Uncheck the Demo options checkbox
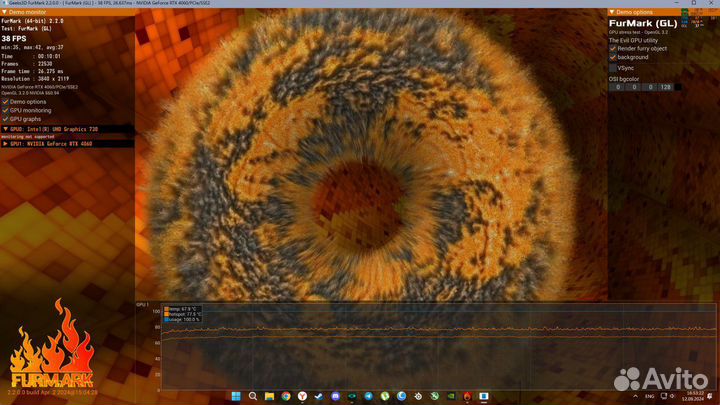Image resolution: width=720 pixels, height=405 pixels. click(x=5, y=101)
